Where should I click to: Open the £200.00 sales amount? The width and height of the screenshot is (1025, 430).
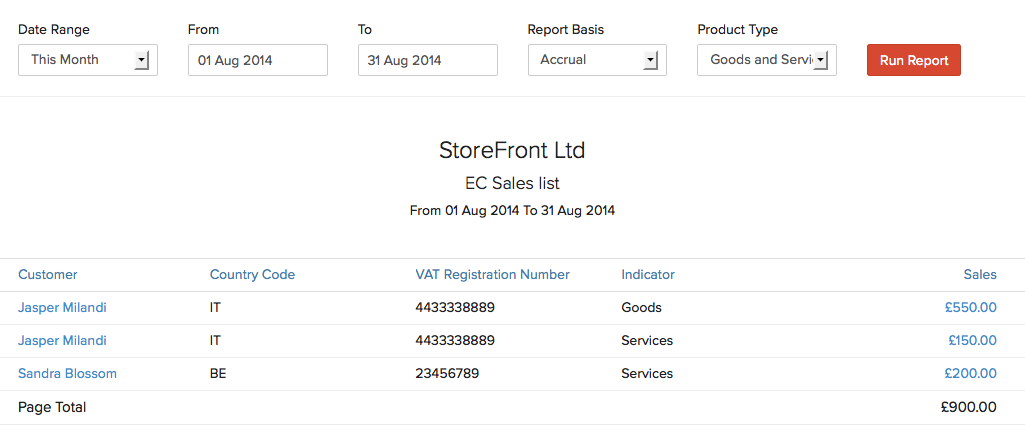point(970,374)
